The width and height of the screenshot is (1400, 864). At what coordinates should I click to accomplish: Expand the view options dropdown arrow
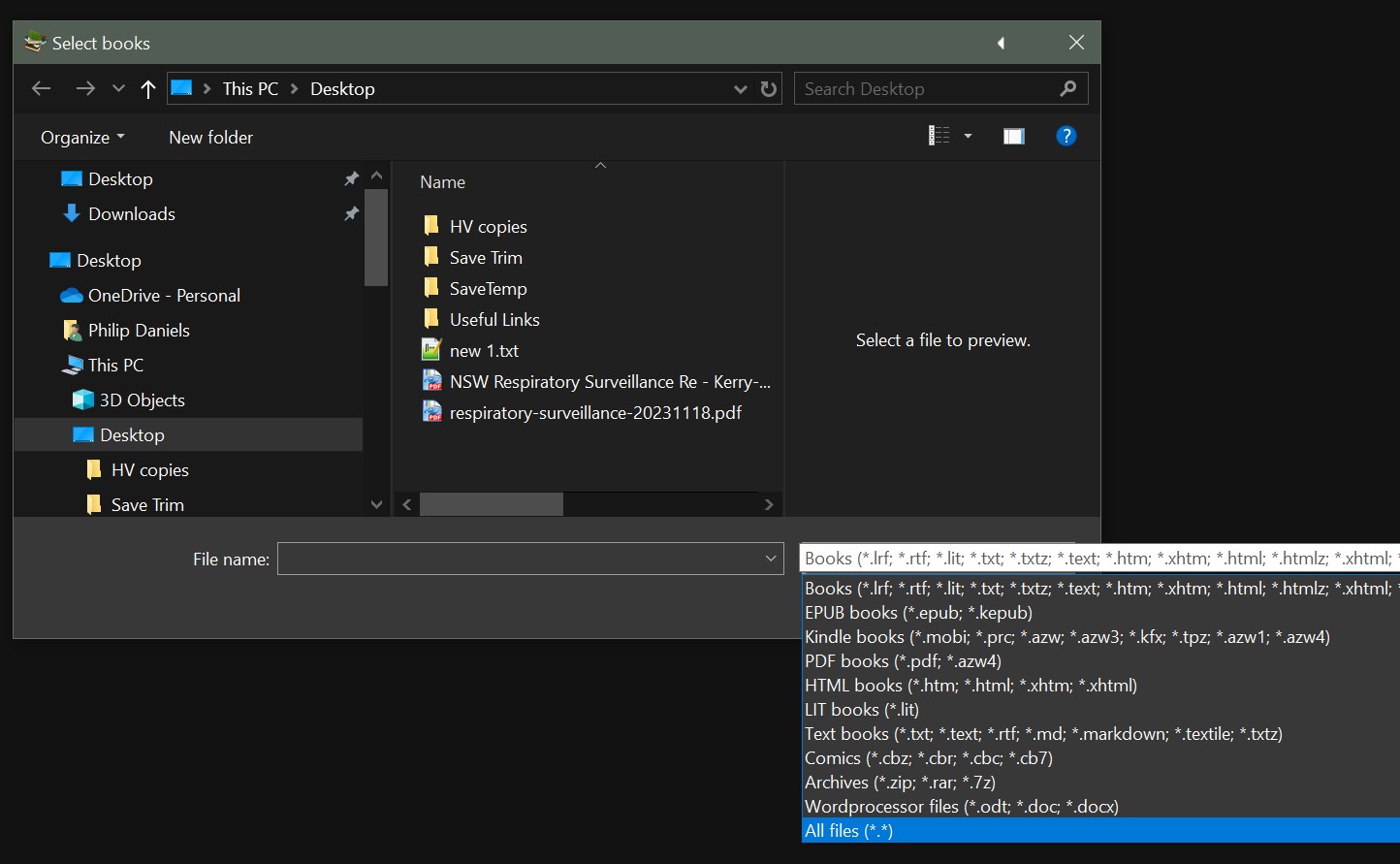[968, 137]
